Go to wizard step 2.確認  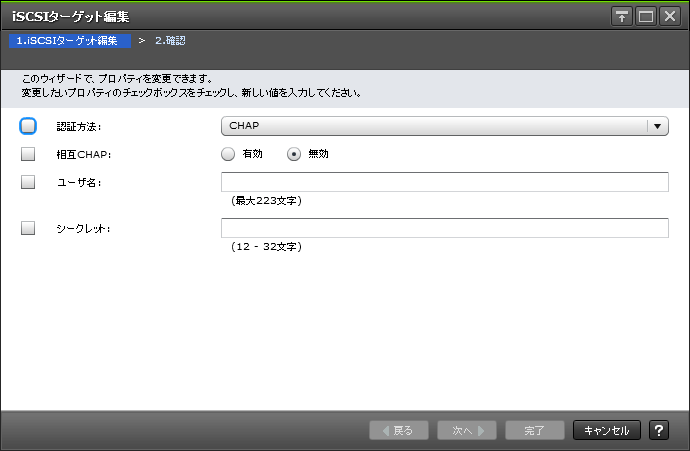click(170, 40)
